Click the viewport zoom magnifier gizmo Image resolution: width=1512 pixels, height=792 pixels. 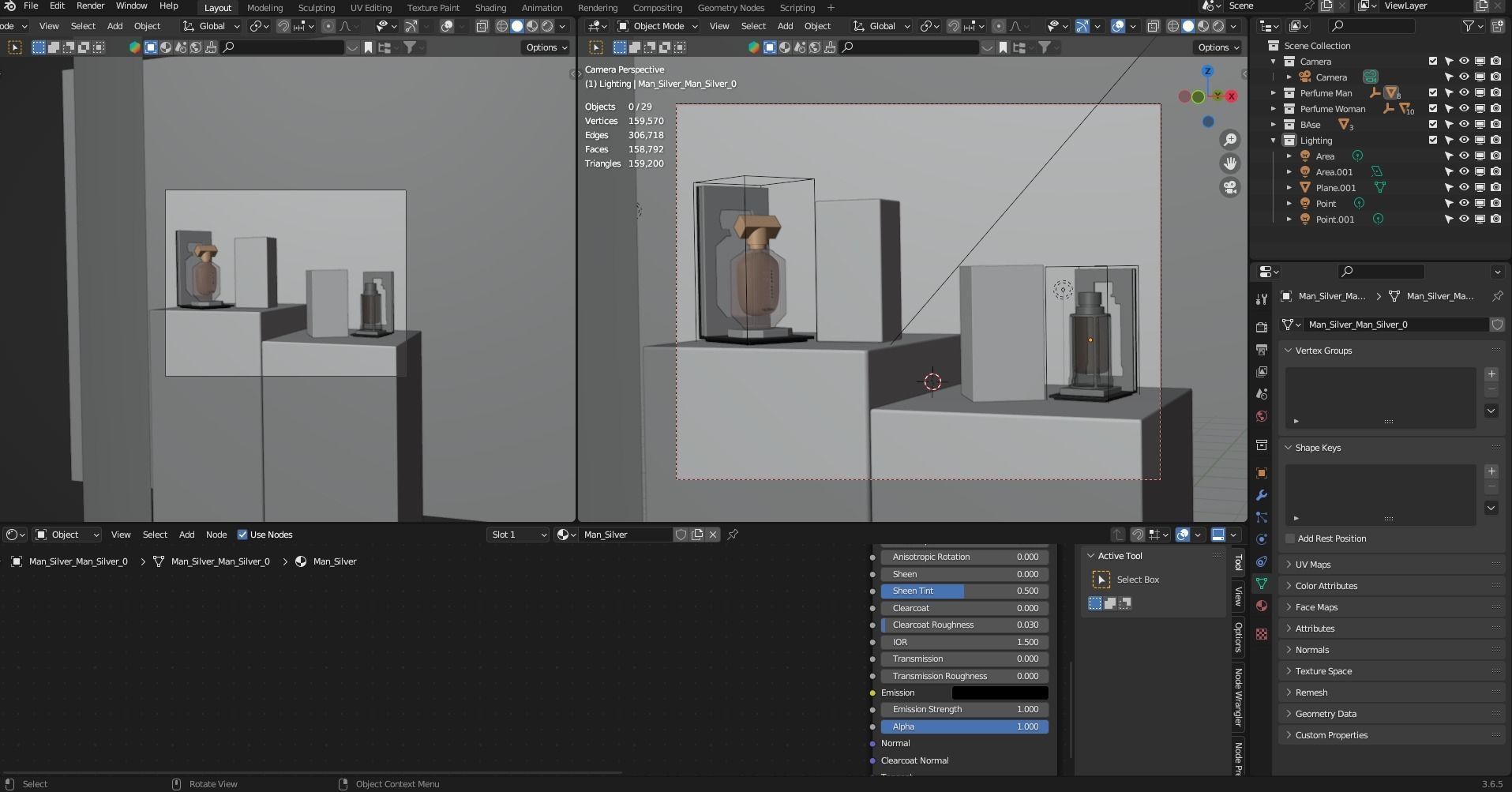[x=1230, y=140]
